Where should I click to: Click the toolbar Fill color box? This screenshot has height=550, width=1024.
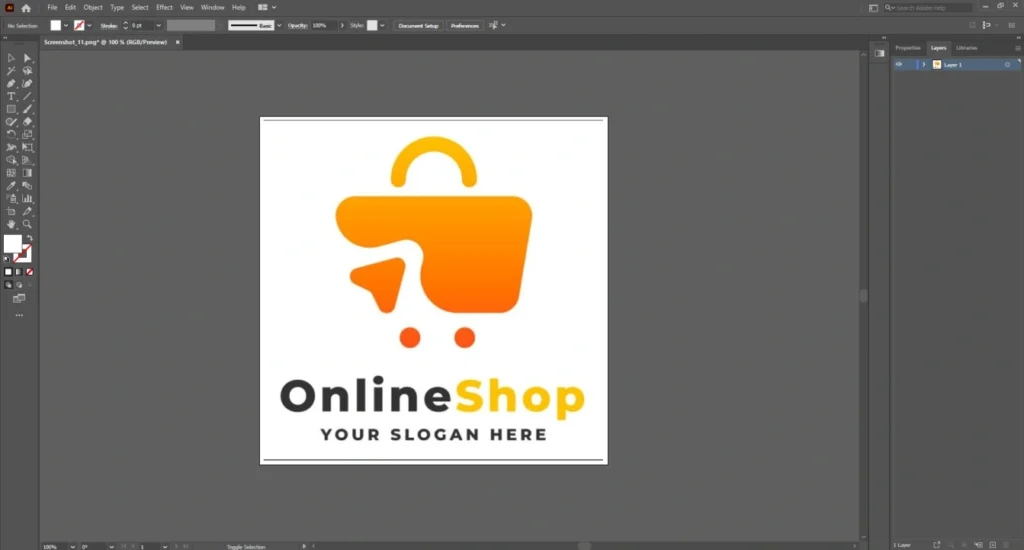[x=12, y=244]
